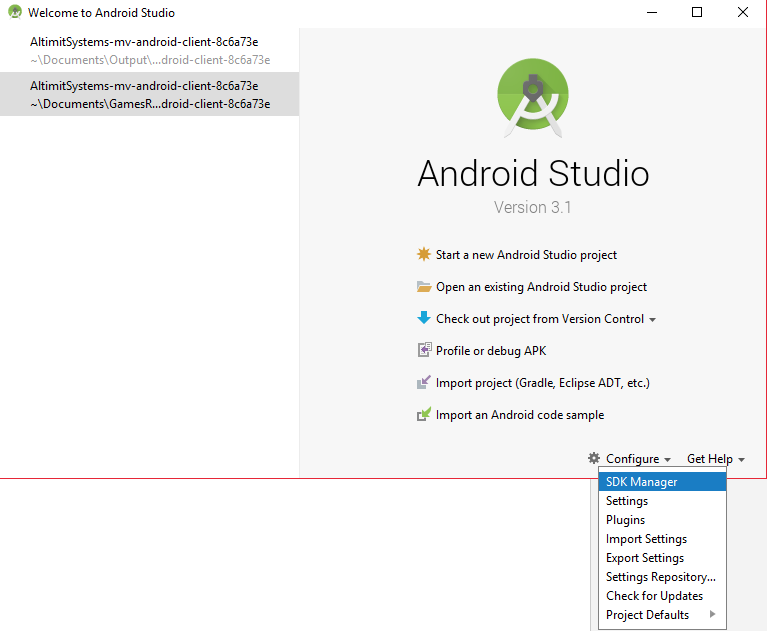Click the Import Android code sample icon

pos(424,414)
